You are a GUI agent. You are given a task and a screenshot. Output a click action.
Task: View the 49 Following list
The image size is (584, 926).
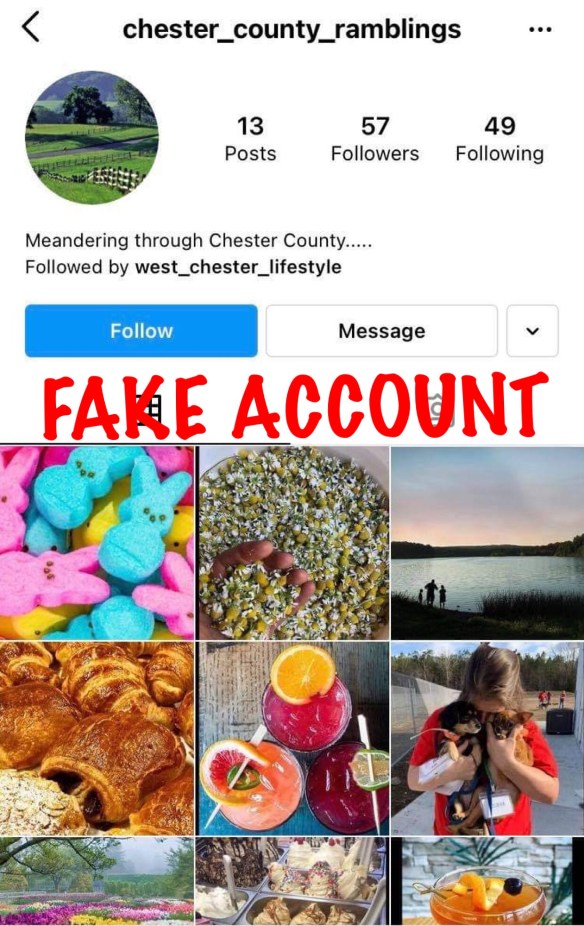500,139
